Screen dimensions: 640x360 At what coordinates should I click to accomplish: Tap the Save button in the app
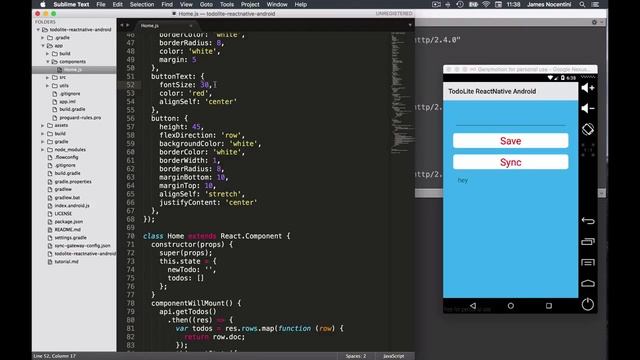(511, 141)
